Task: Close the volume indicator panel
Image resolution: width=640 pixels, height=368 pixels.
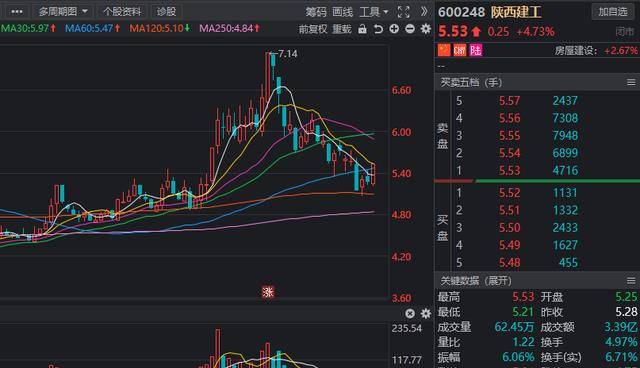Action: 410,313
